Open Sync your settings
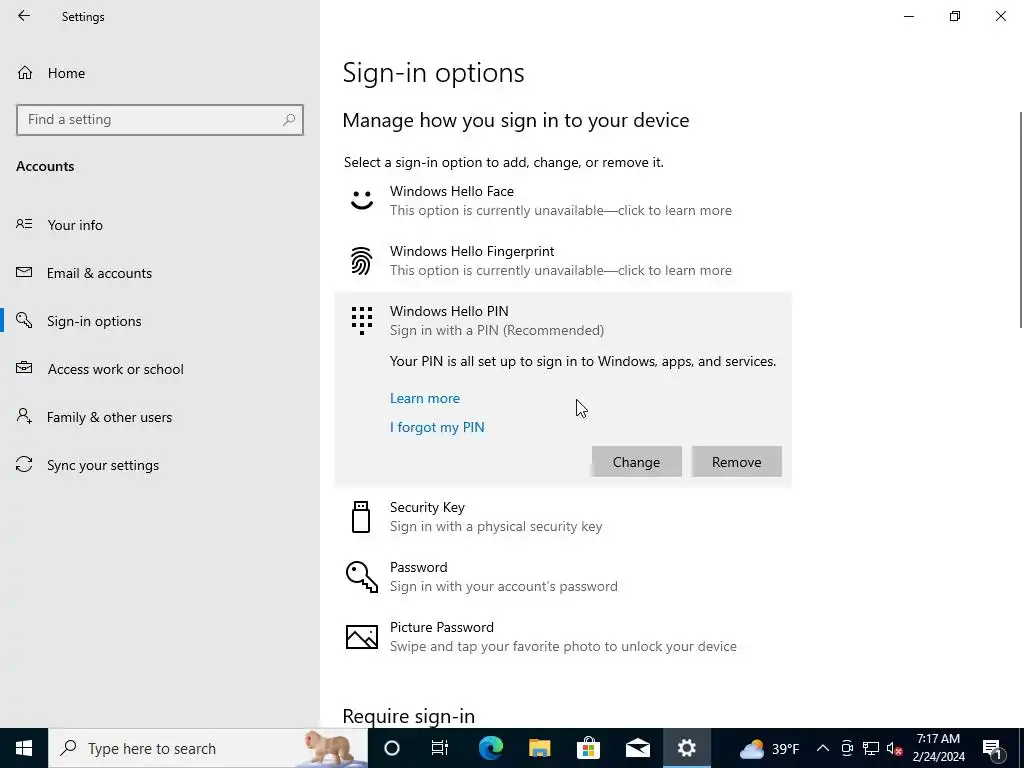 pyautogui.click(x=103, y=465)
